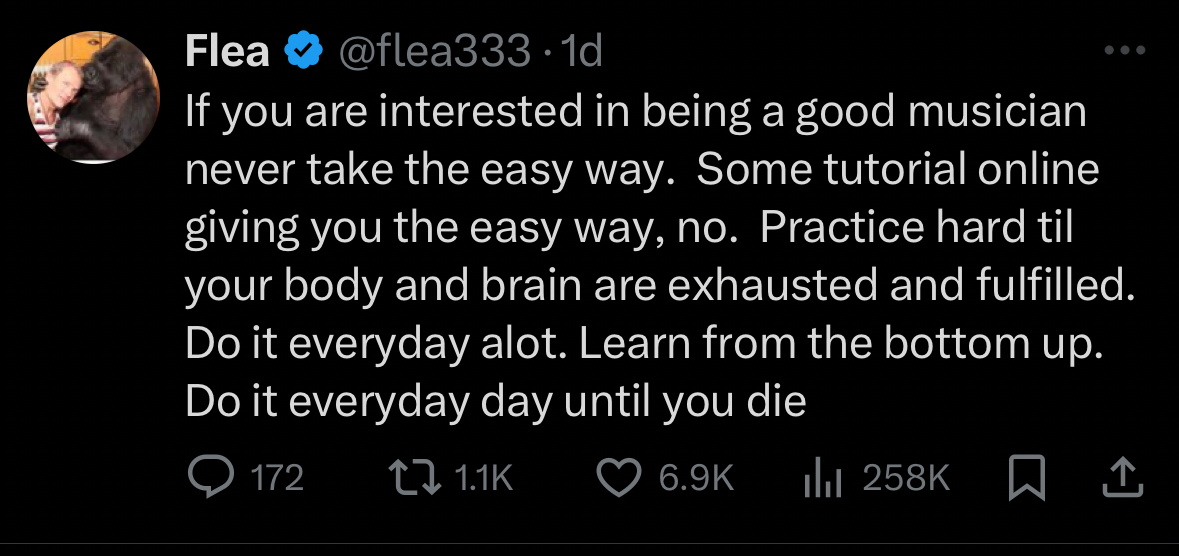
Task: Click the 6.9K likes count
Action: click(696, 478)
